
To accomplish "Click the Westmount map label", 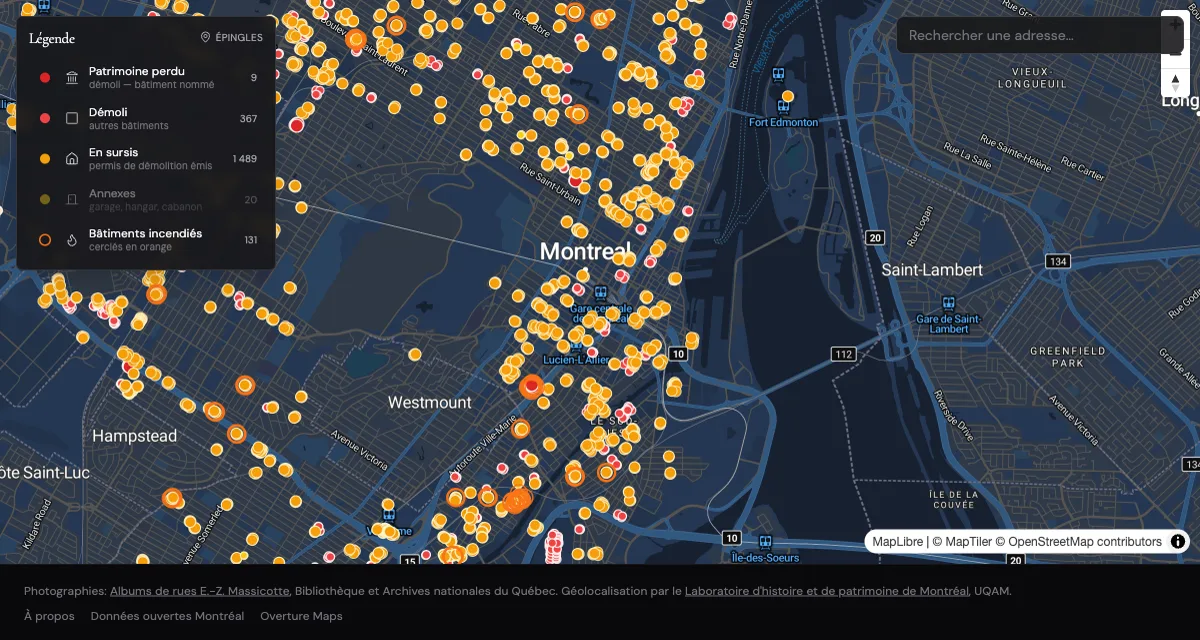I will coord(429,402).
